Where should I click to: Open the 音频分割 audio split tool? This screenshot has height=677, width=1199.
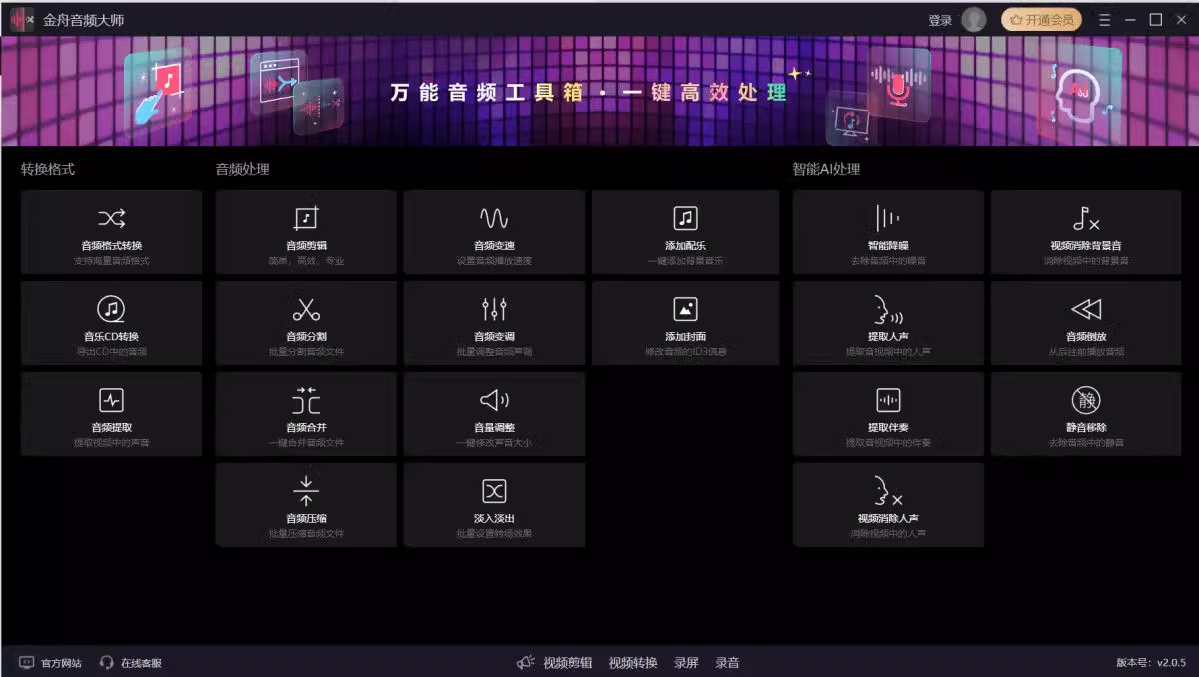coord(306,323)
